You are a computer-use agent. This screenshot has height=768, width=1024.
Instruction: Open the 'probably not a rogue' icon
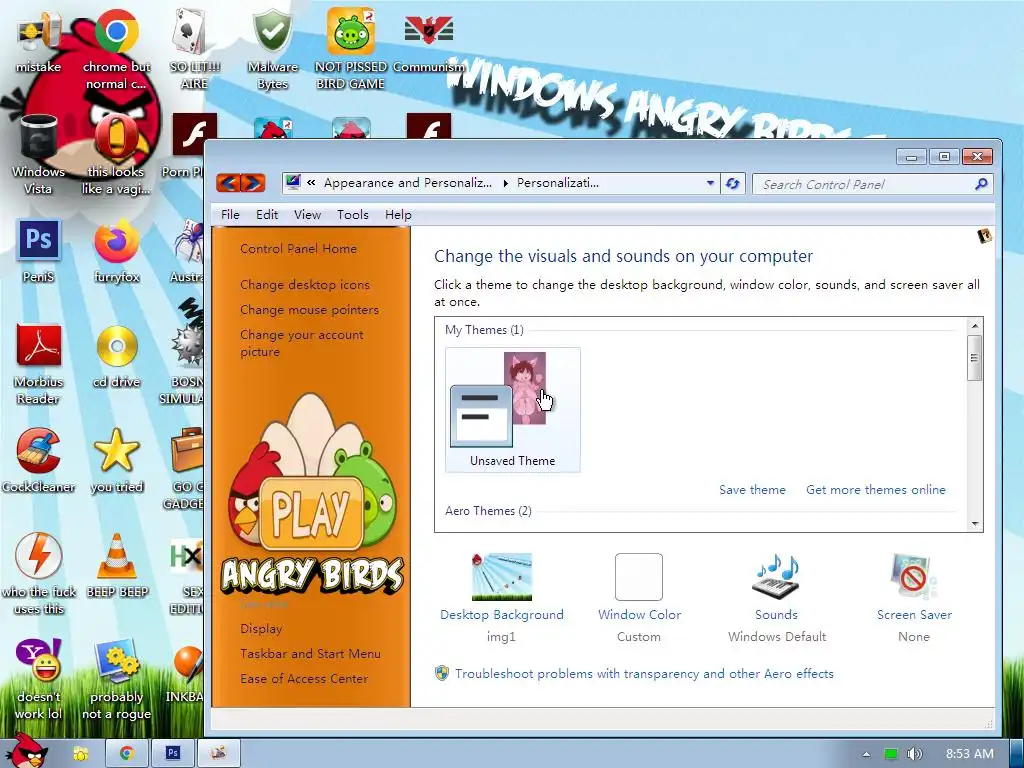pos(116,679)
